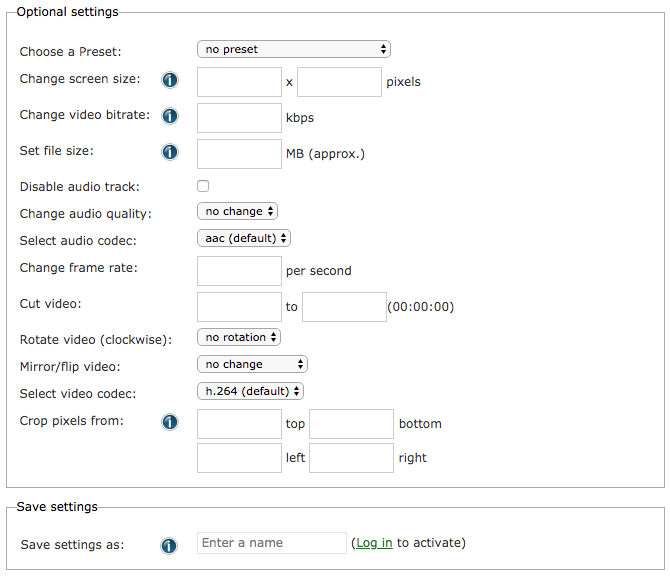Open the Select audio codec dropdown
670x576 pixels.
pyautogui.click(x=244, y=238)
